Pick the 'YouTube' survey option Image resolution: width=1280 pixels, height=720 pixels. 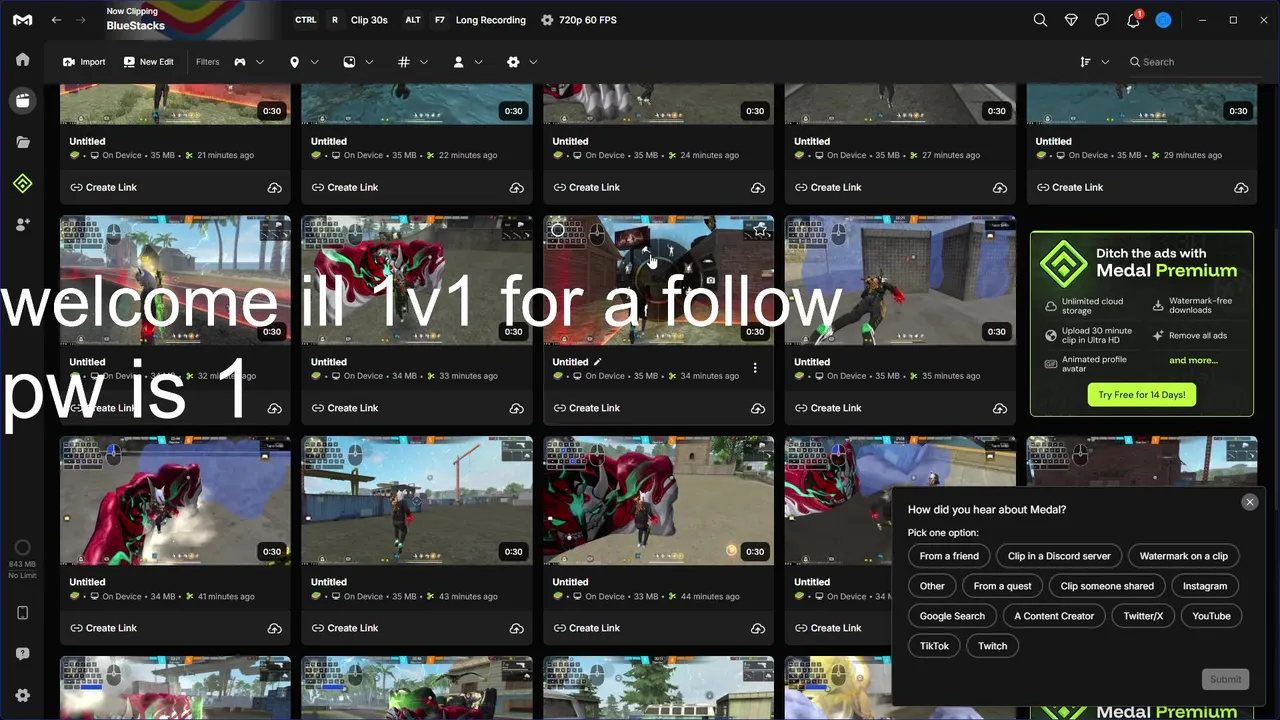(x=1211, y=616)
